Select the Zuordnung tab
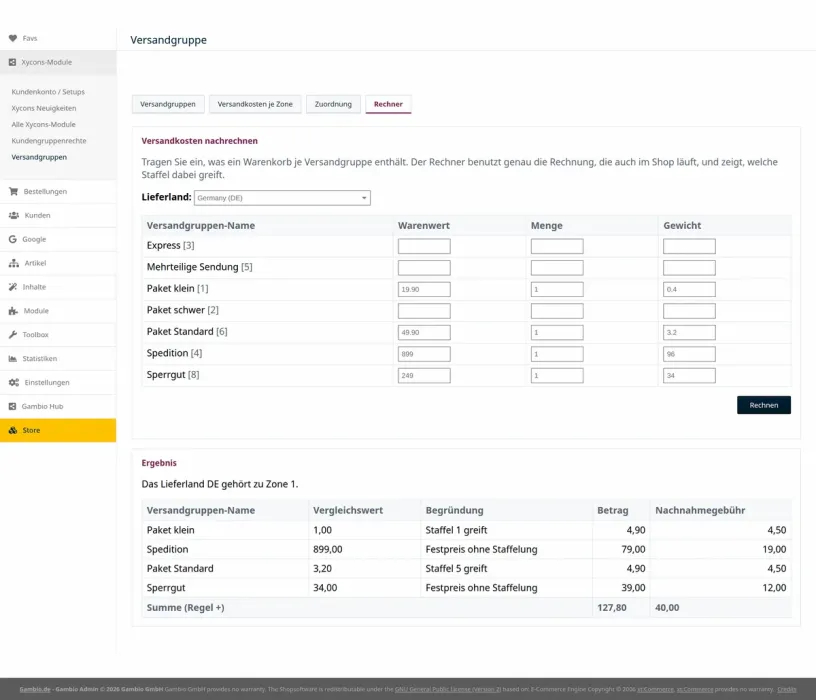Screen dimensions: 816x700 (333, 104)
